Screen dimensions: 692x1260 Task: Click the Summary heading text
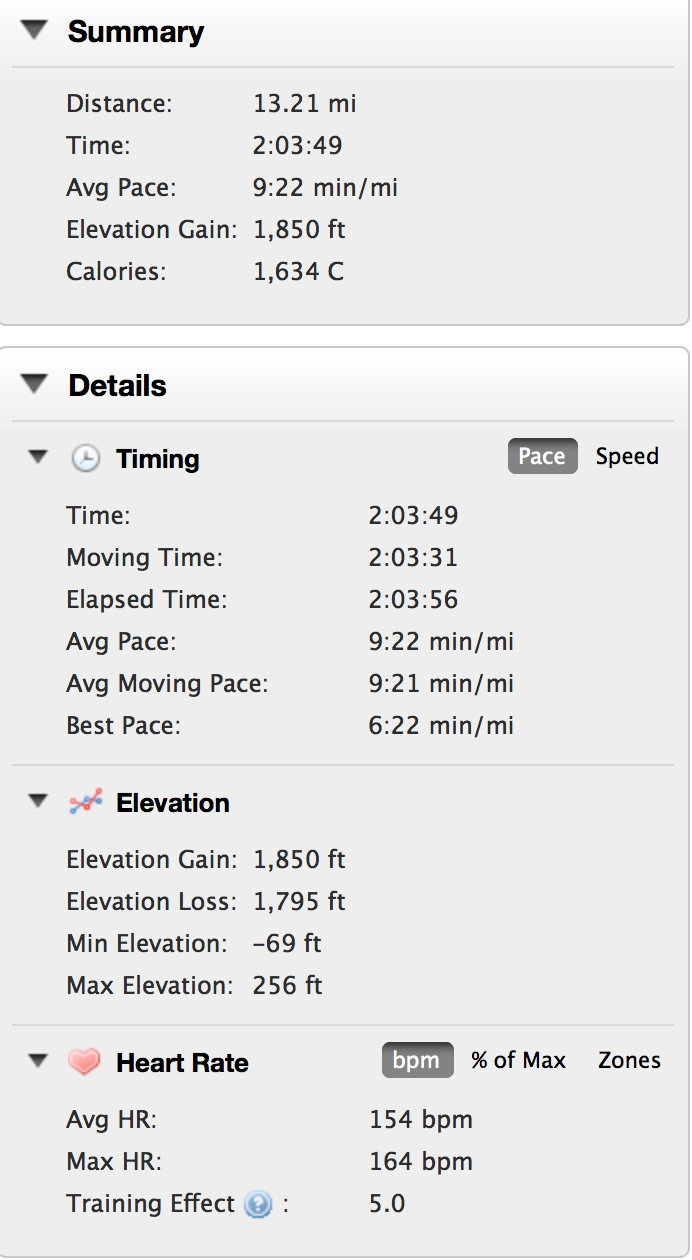pos(136,32)
